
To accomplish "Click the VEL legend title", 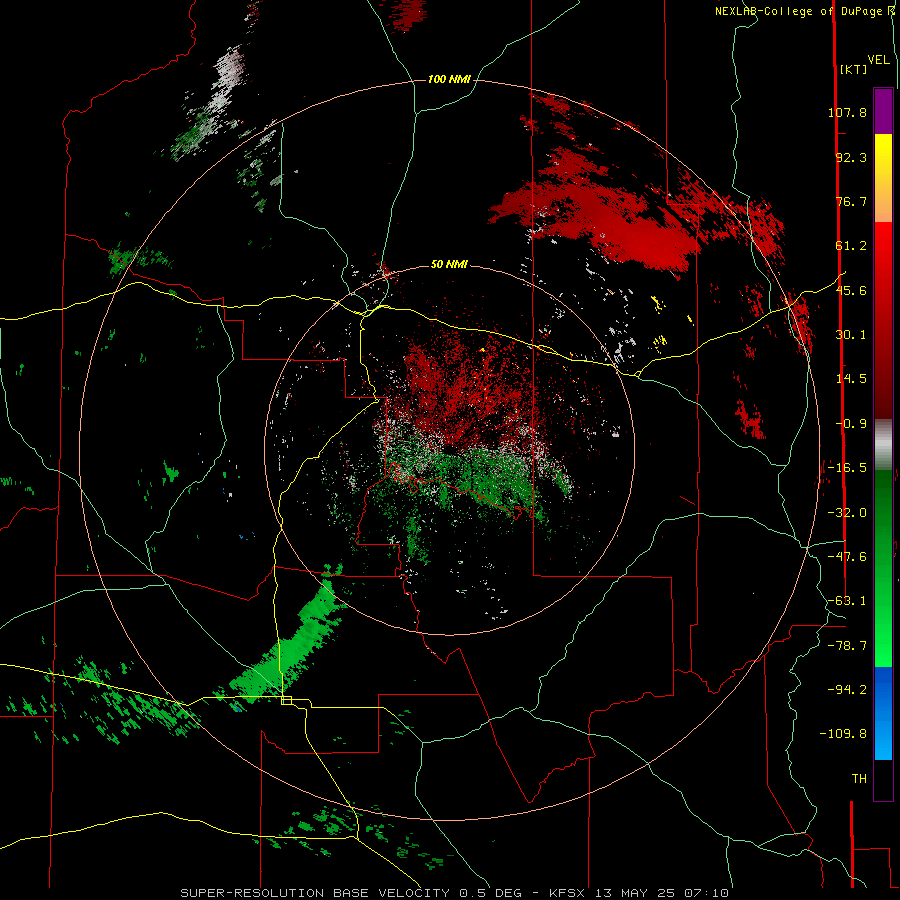I will coord(878,60).
